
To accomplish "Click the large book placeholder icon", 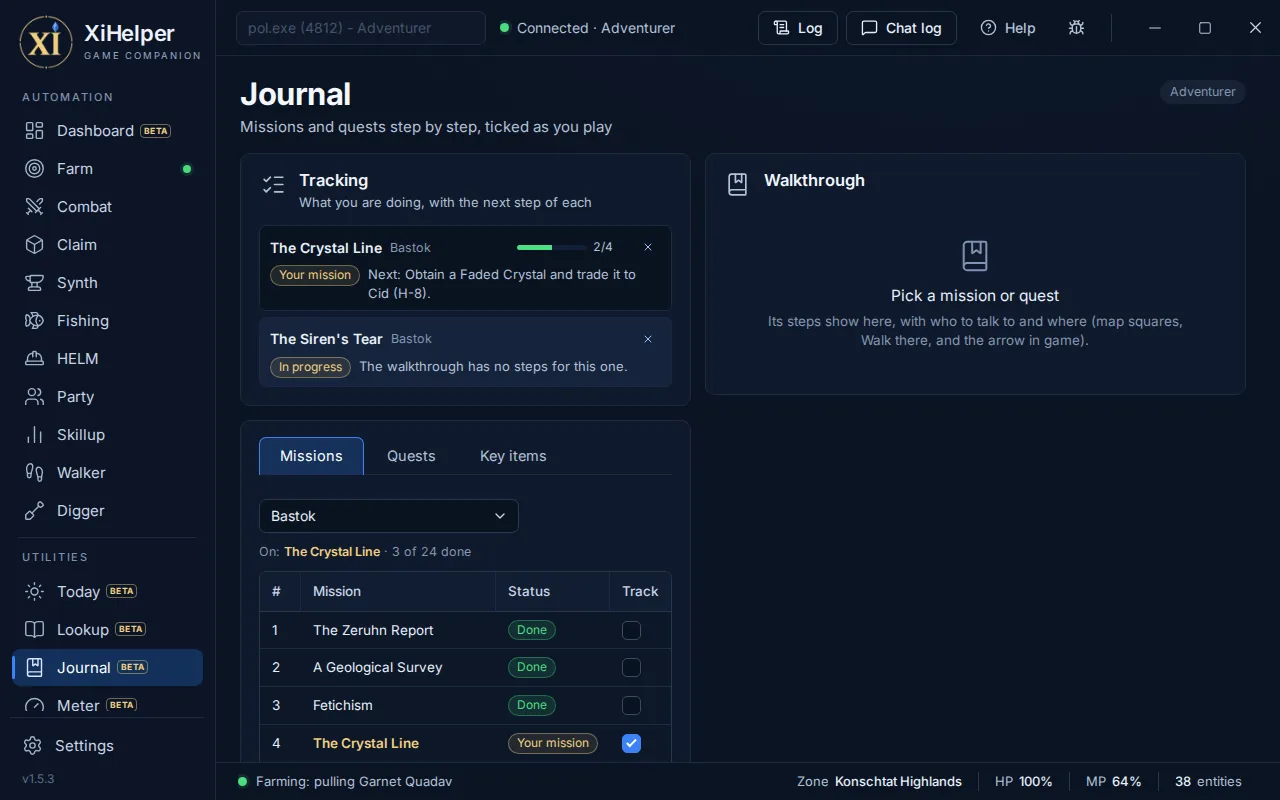I will [975, 256].
